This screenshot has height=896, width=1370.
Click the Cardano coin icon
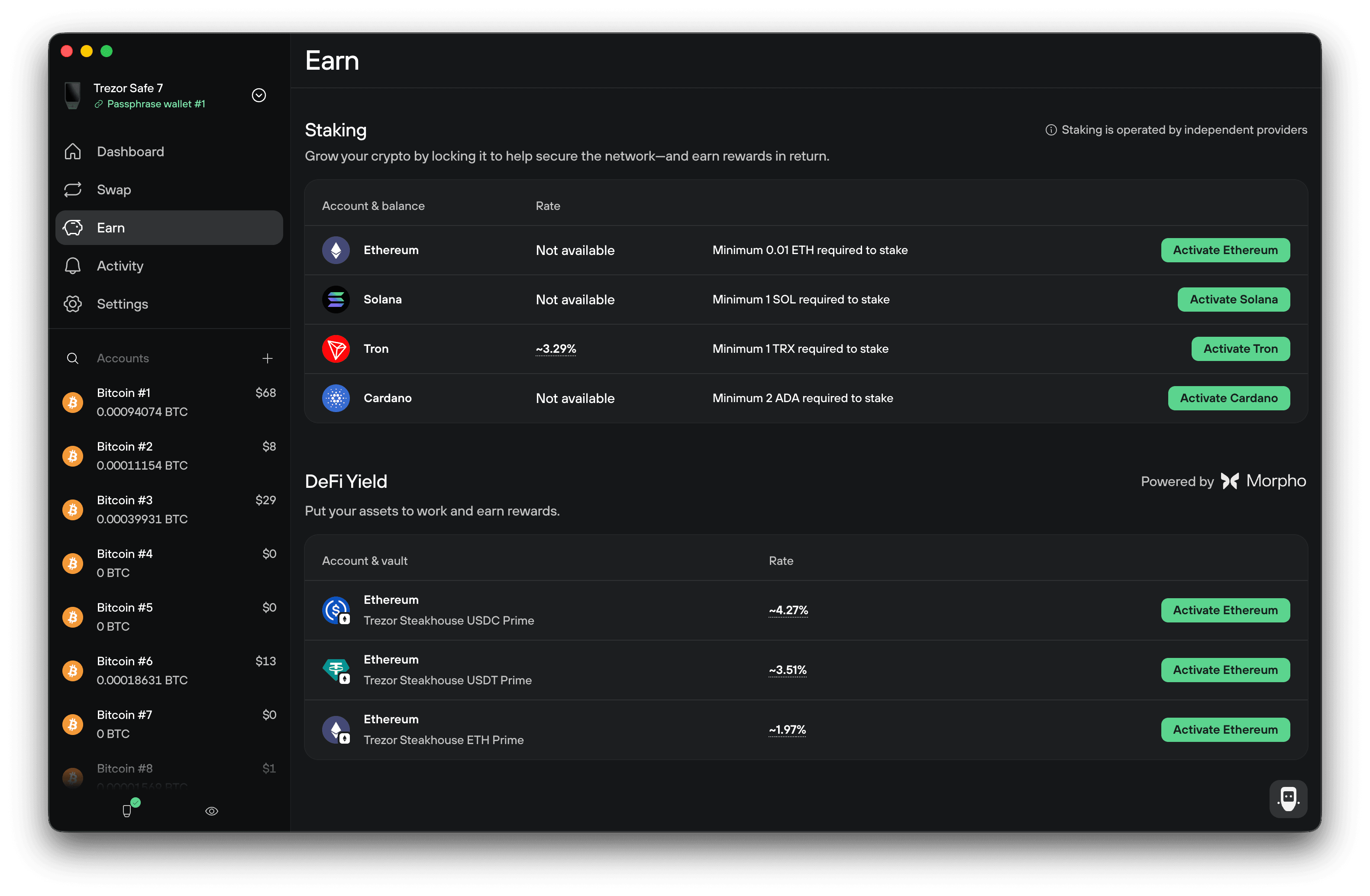pyautogui.click(x=336, y=398)
